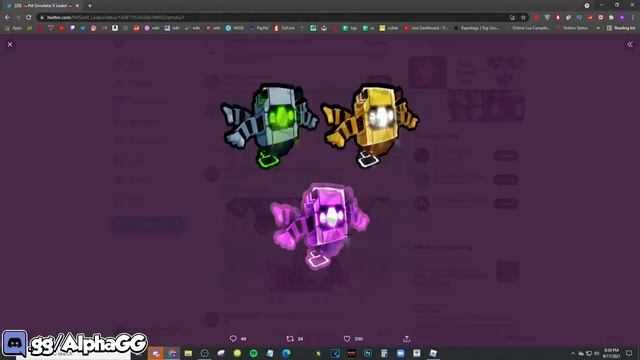The image size is (640, 360).
Task: Go back to the previous page
Action: [7, 18]
